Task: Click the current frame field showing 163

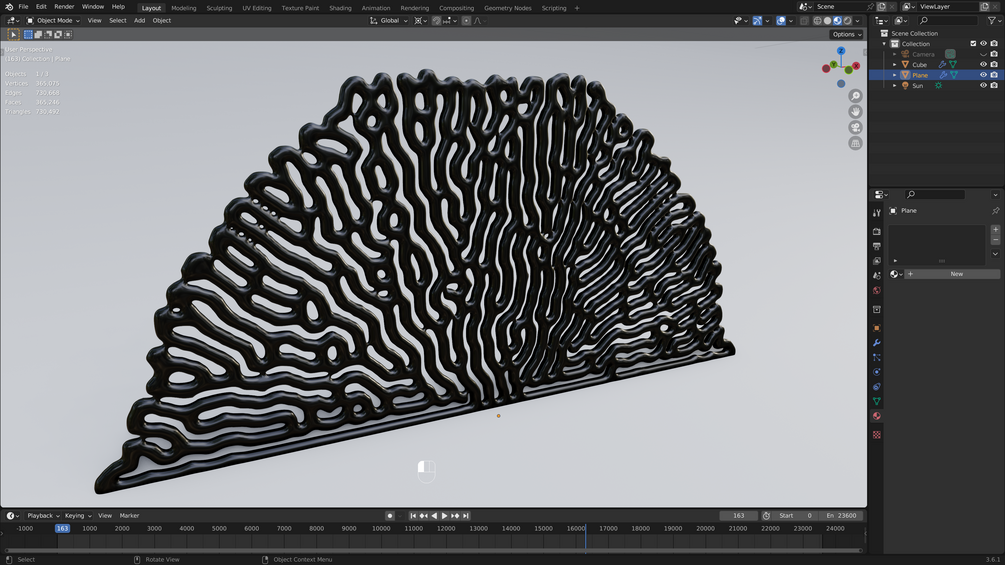Action: (738, 516)
